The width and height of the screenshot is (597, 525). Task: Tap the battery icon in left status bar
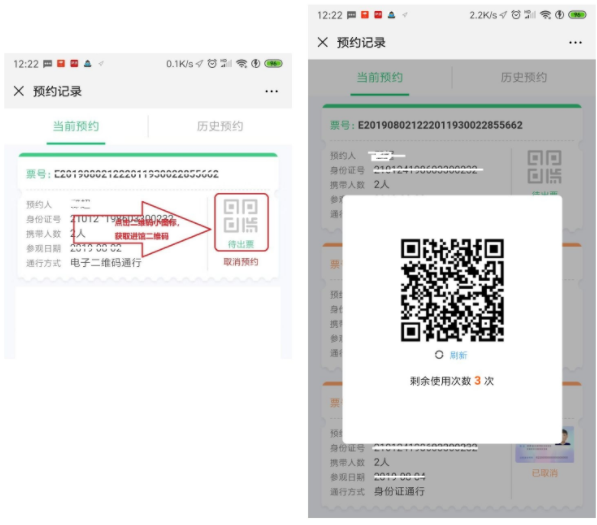[x=273, y=64]
